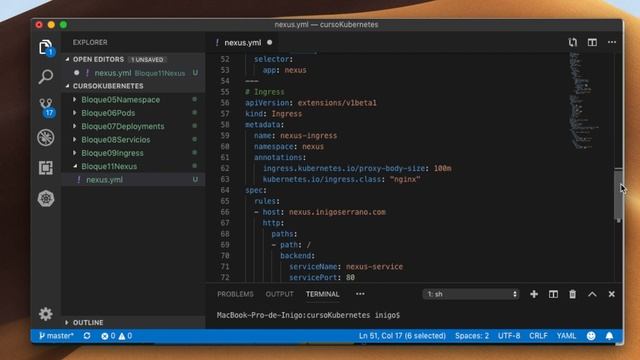This screenshot has height=360, width=640.
Task: Split the editor to the right
Action: click(x=592, y=42)
